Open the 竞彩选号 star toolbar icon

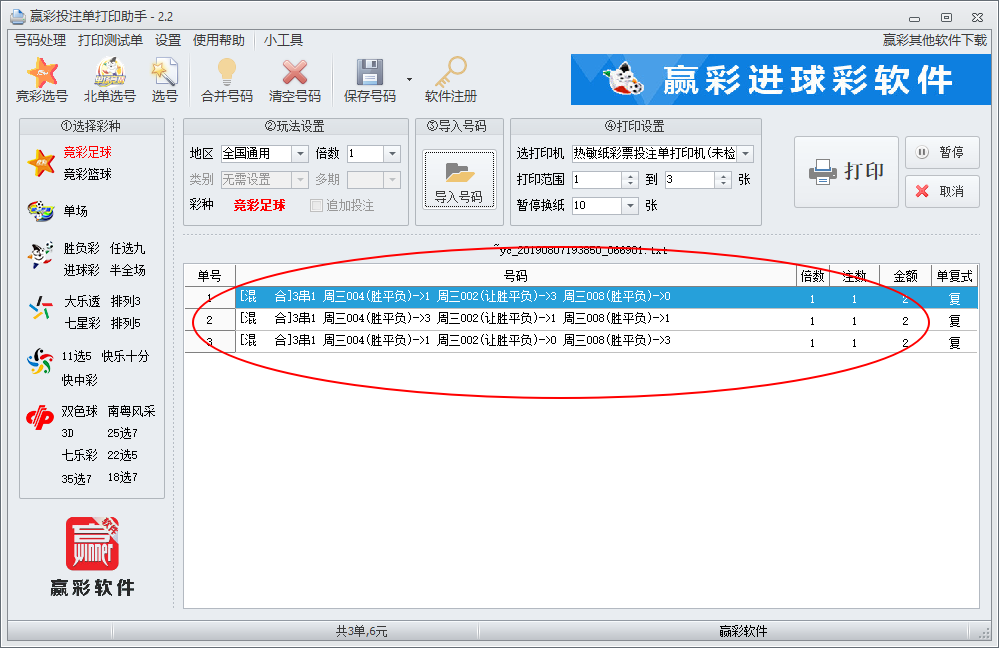pos(41,80)
